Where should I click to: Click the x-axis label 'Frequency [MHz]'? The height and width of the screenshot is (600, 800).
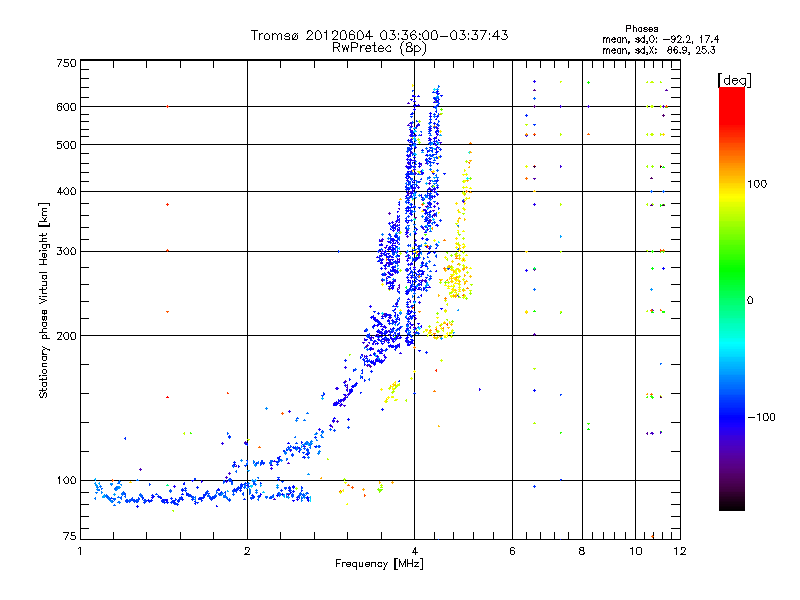379,564
